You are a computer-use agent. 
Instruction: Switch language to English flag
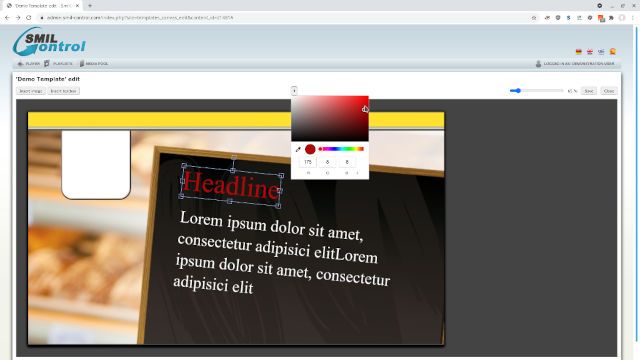[x=590, y=52]
